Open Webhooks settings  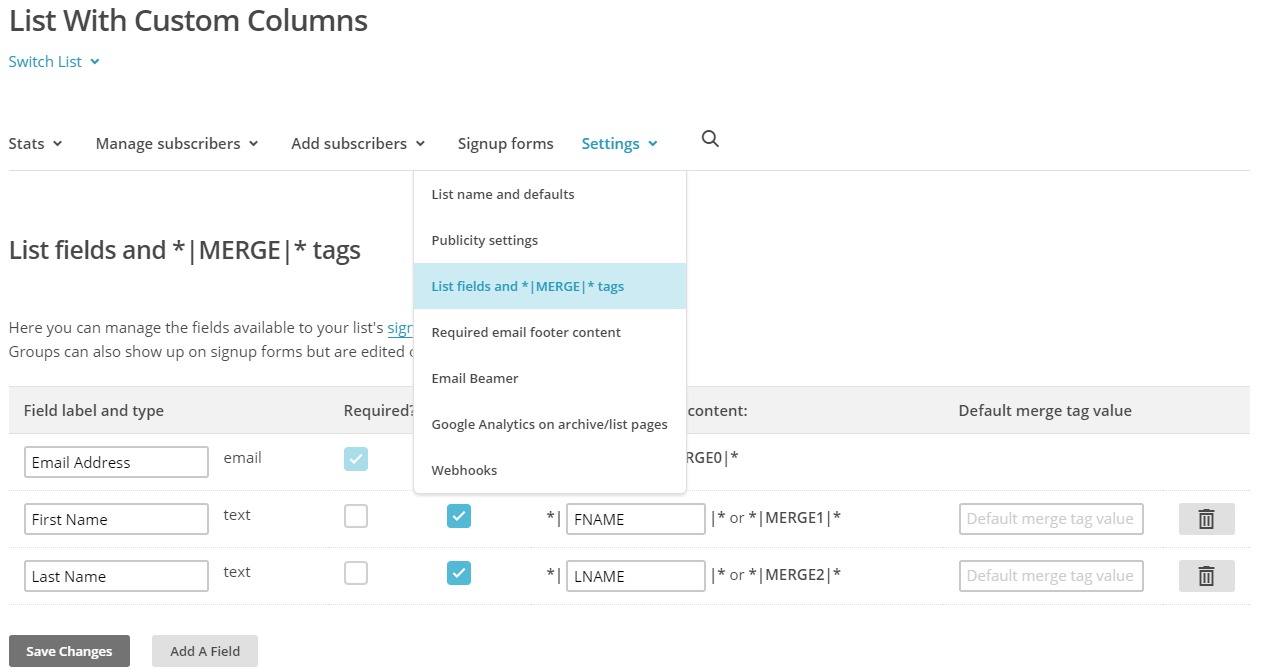coord(550,470)
